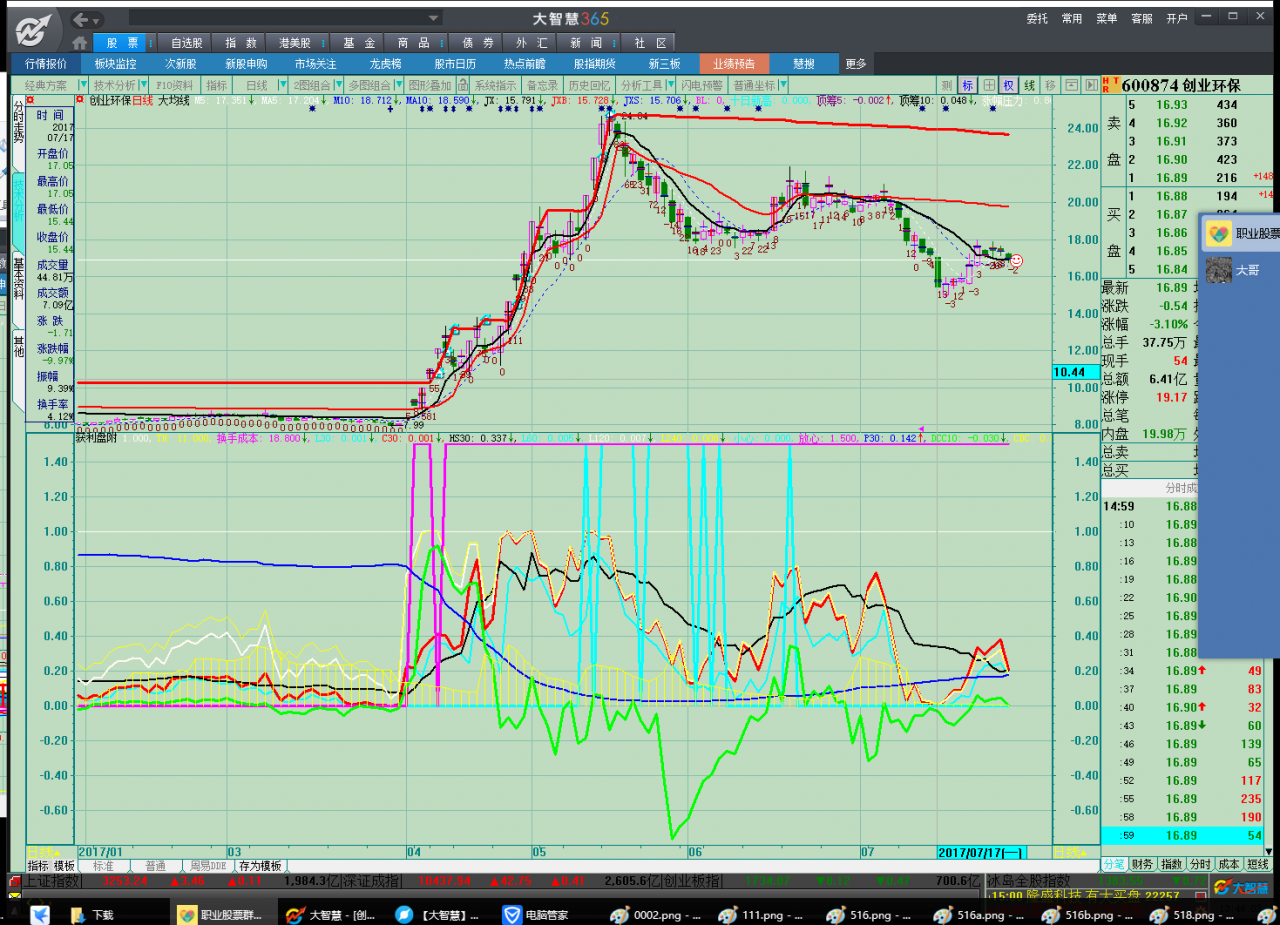Open the 委托 menu
The width and height of the screenshot is (1280, 925).
coord(1037,18)
